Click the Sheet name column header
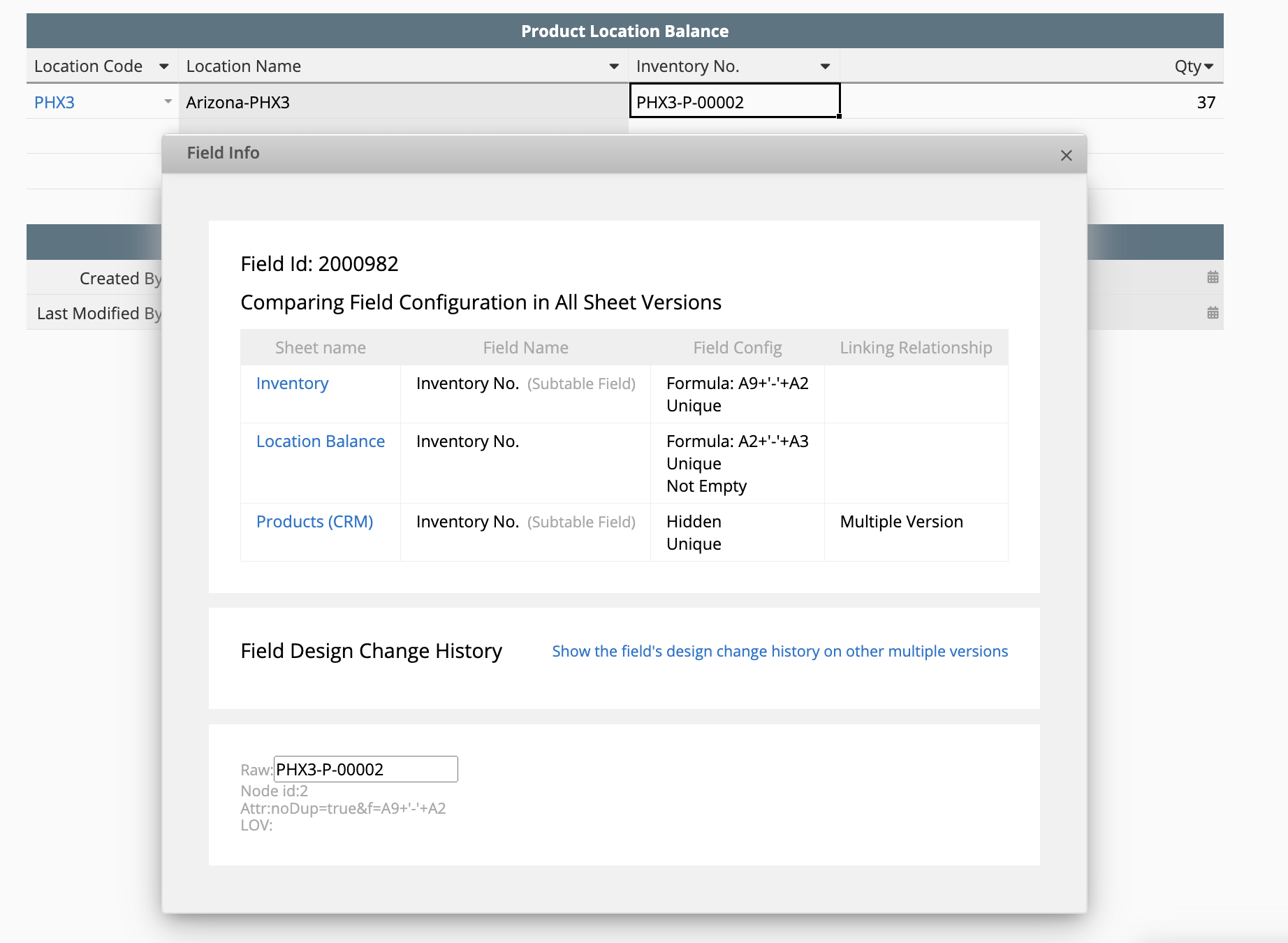 (321, 348)
